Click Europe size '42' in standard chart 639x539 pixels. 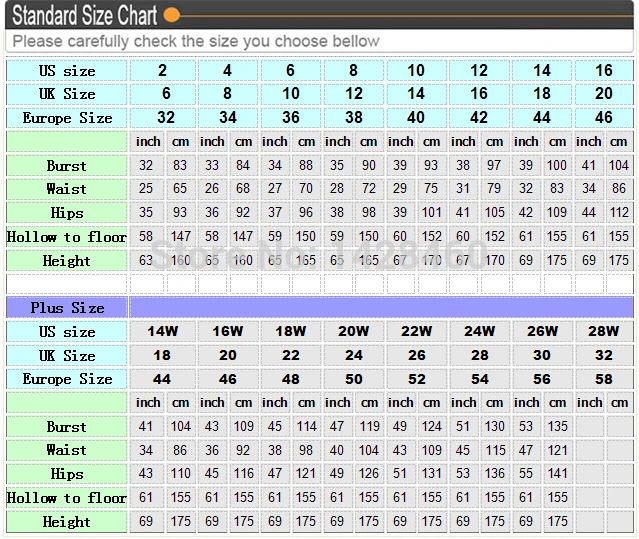point(479,118)
